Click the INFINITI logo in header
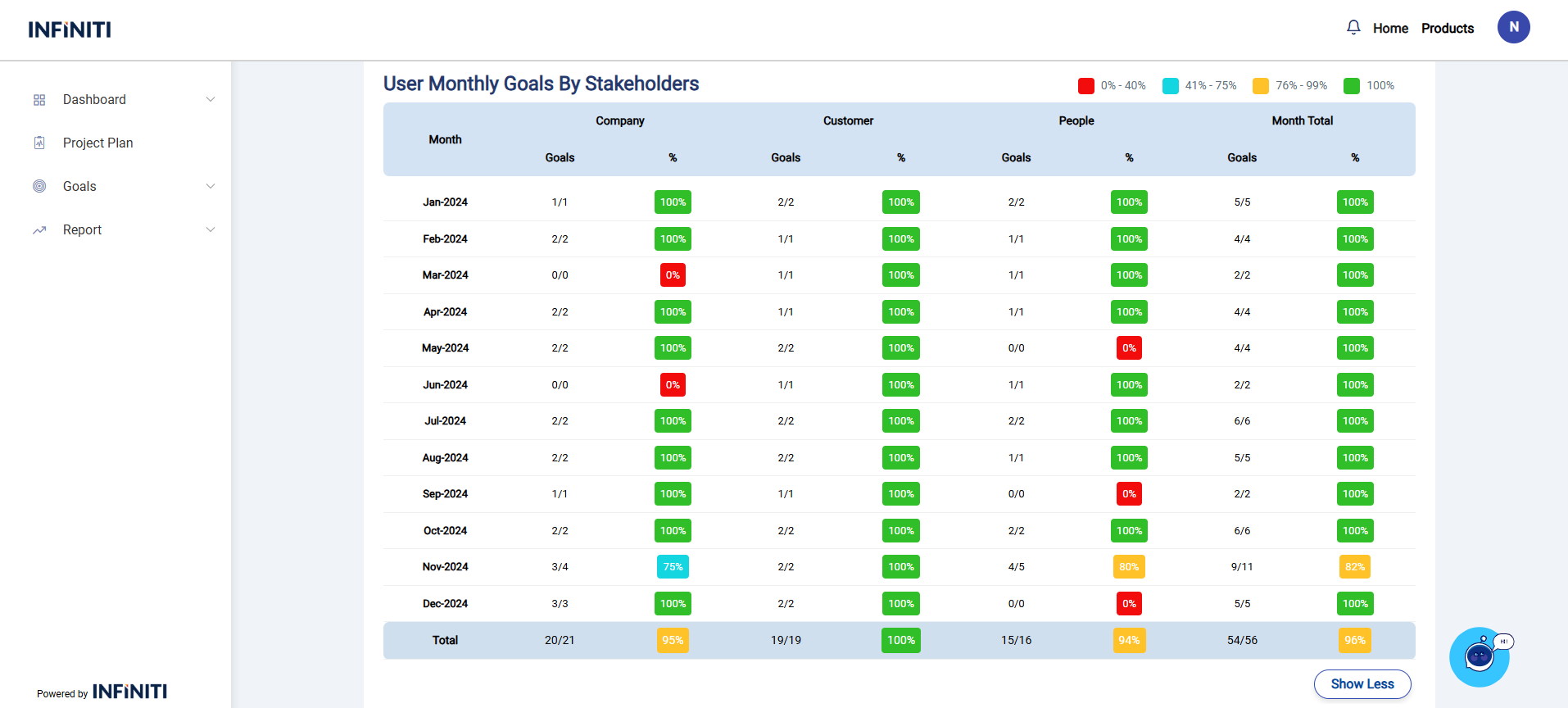This screenshot has width=1568, height=708. coord(70,30)
